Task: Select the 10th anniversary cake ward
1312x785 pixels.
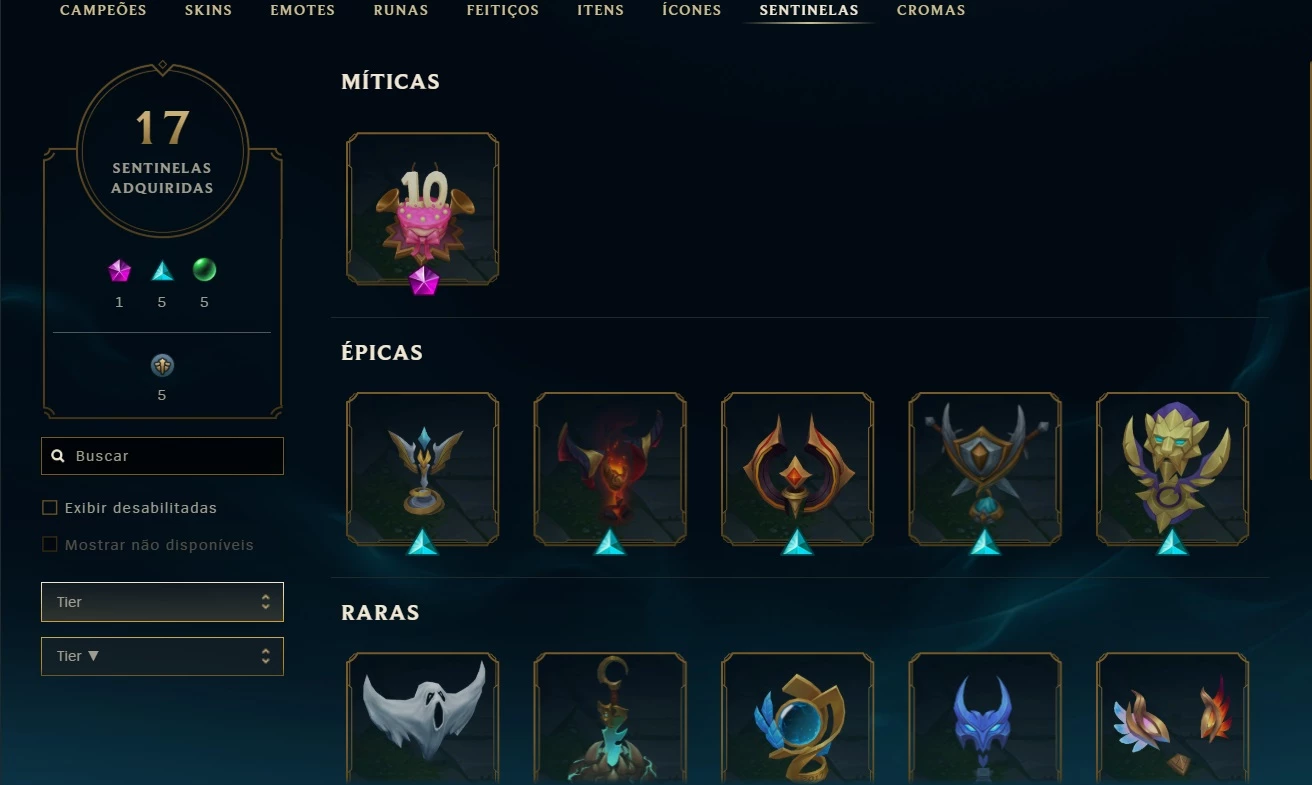Action: [x=423, y=209]
